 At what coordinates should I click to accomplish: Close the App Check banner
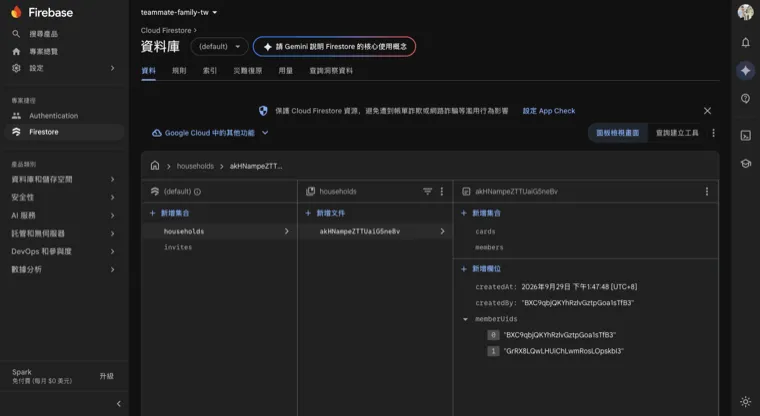coord(707,111)
